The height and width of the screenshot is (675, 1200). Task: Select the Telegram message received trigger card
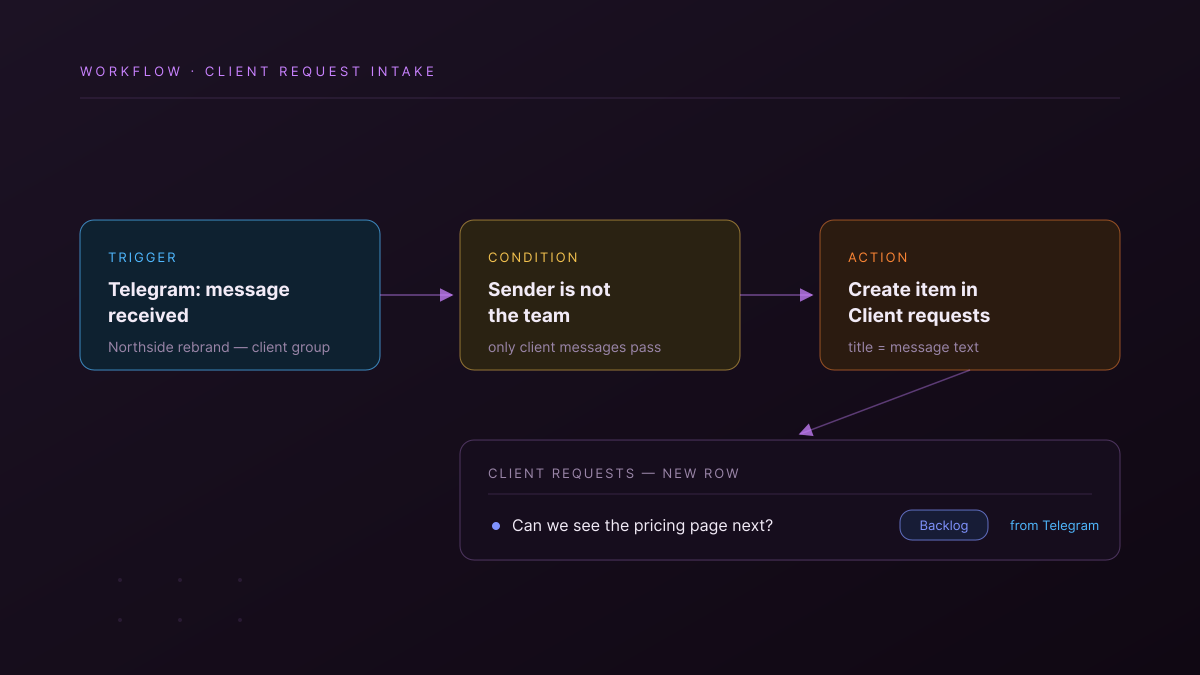(x=230, y=295)
